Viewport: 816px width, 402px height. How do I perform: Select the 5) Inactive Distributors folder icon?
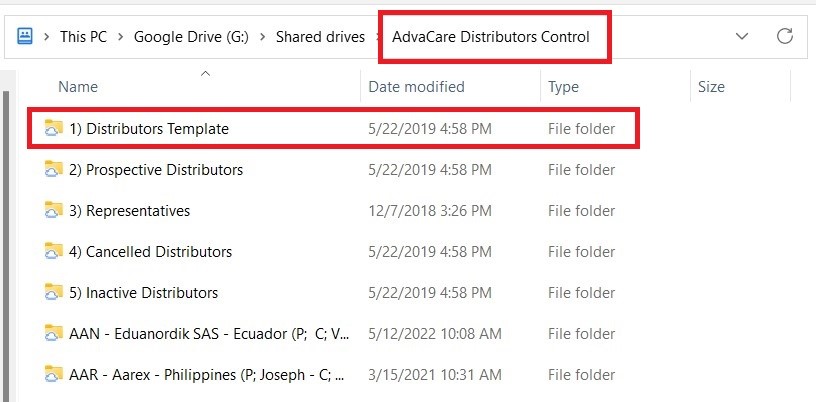[54, 292]
